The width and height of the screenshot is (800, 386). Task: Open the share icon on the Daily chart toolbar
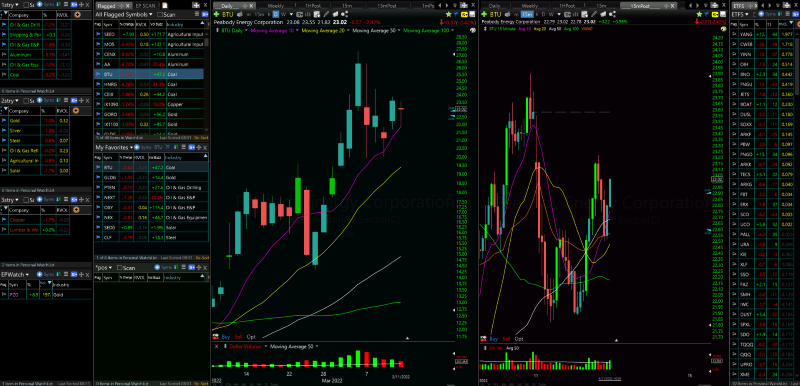coord(344,14)
